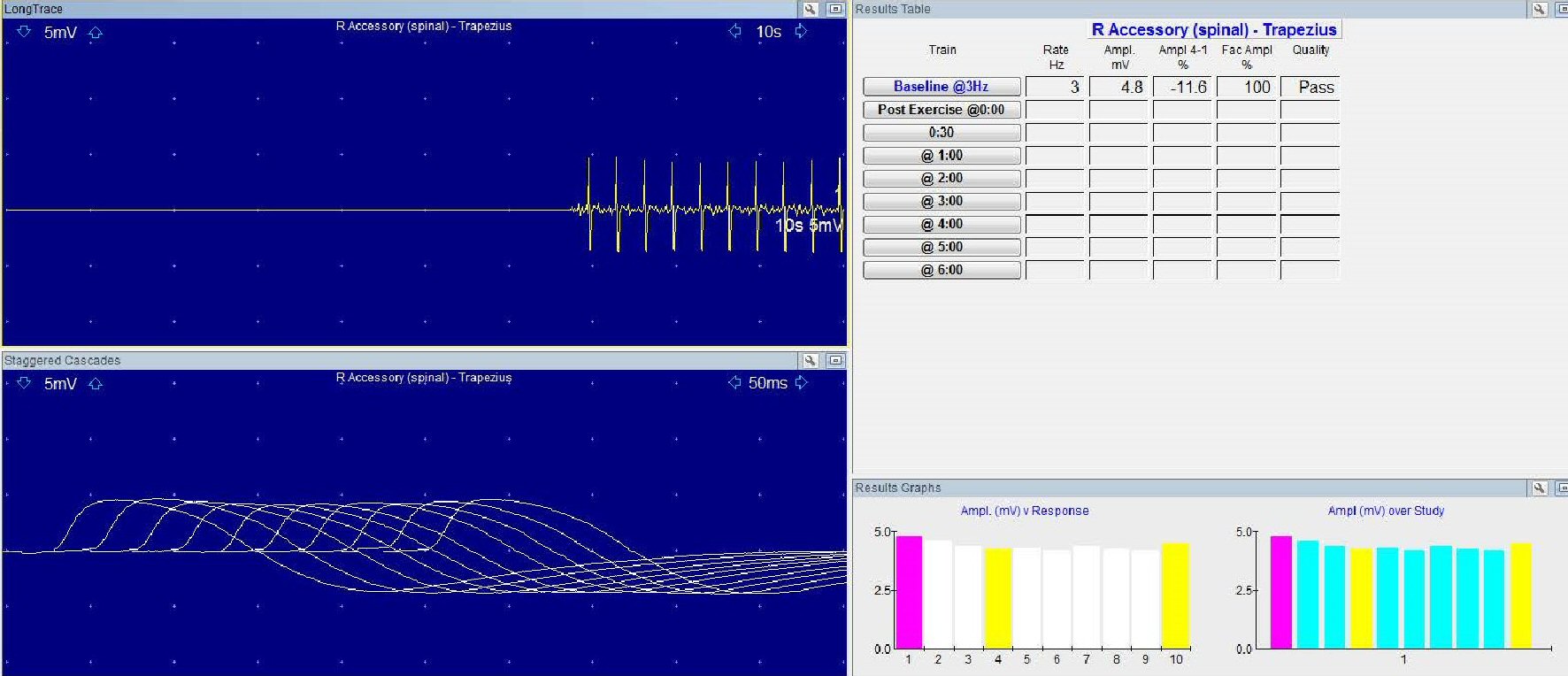Select Post Exercise @0:00 train
The height and width of the screenshot is (676, 1568).
point(942,110)
